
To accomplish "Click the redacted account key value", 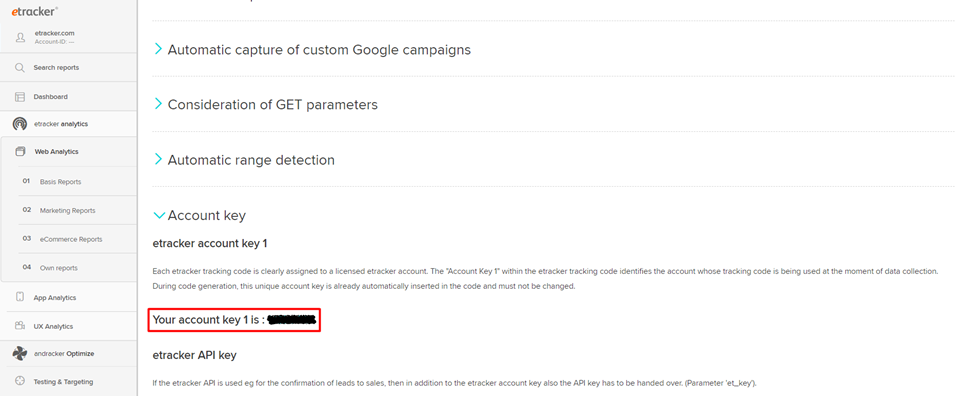I will tap(293, 320).
